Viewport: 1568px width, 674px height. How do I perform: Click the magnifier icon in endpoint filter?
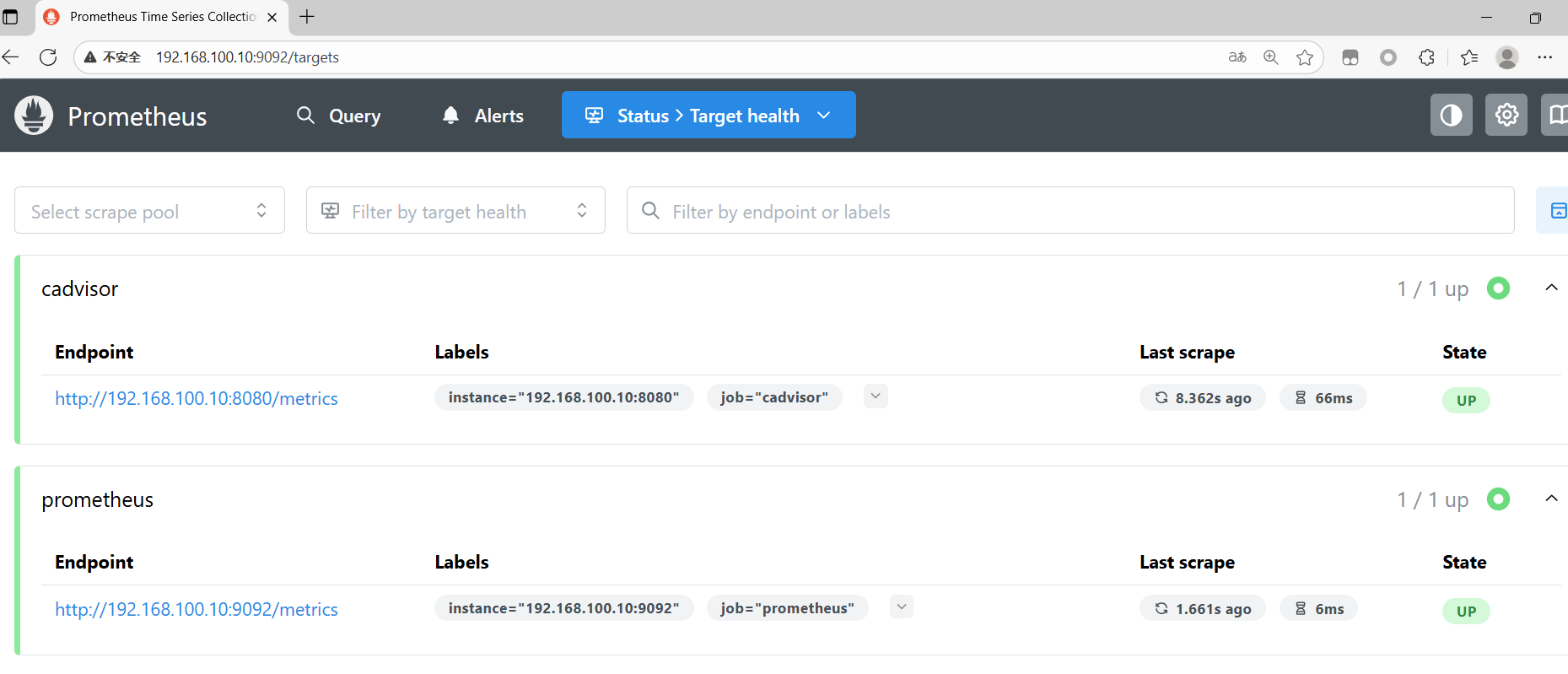(650, 210)
